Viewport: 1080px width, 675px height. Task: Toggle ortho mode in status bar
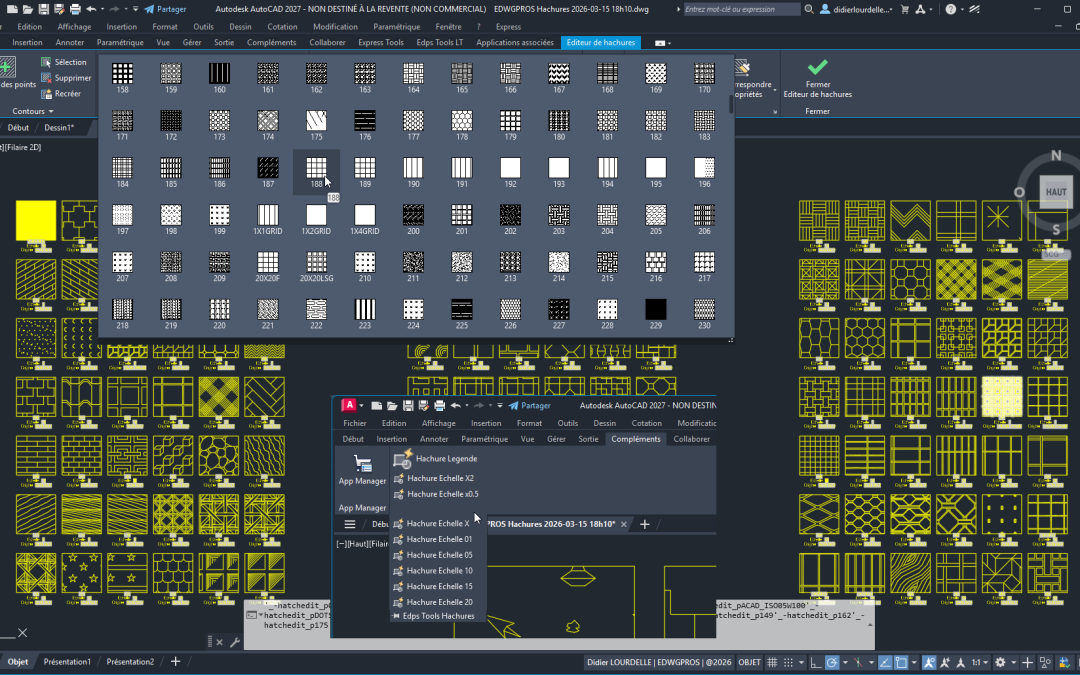[816, 663]
